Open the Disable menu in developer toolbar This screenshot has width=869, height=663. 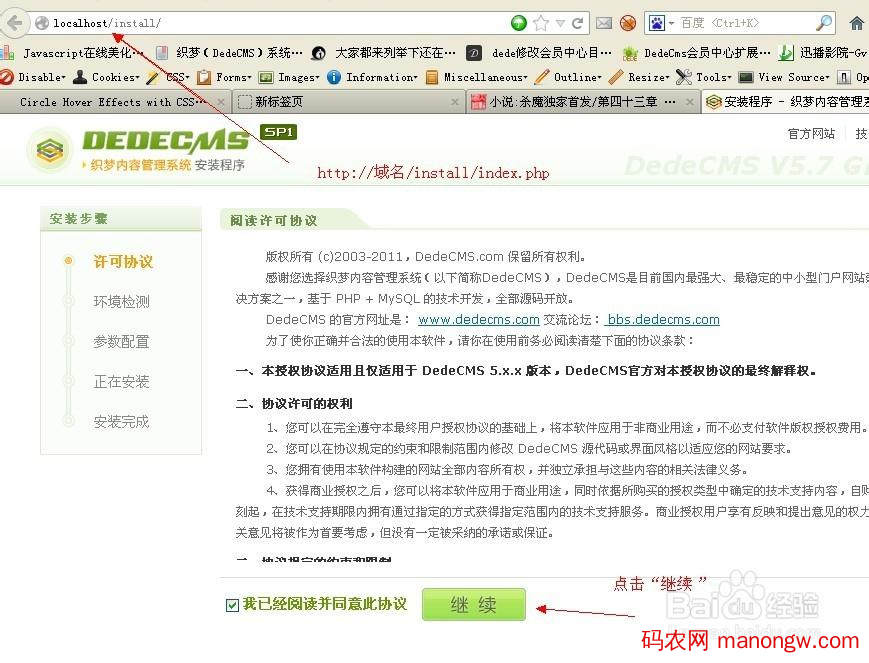33,77
